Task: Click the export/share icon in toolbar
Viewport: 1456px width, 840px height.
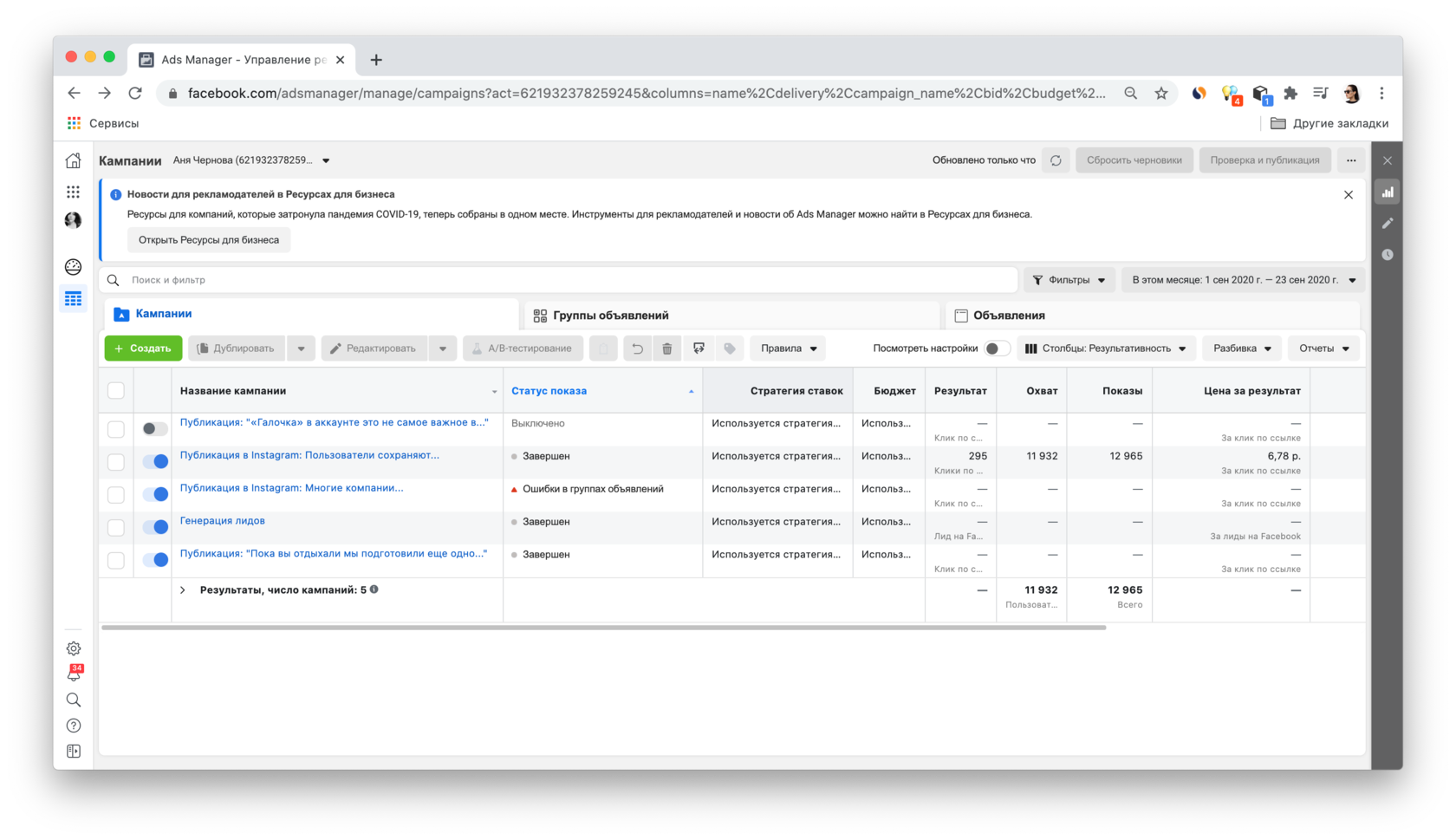Action: pos(699,348)
